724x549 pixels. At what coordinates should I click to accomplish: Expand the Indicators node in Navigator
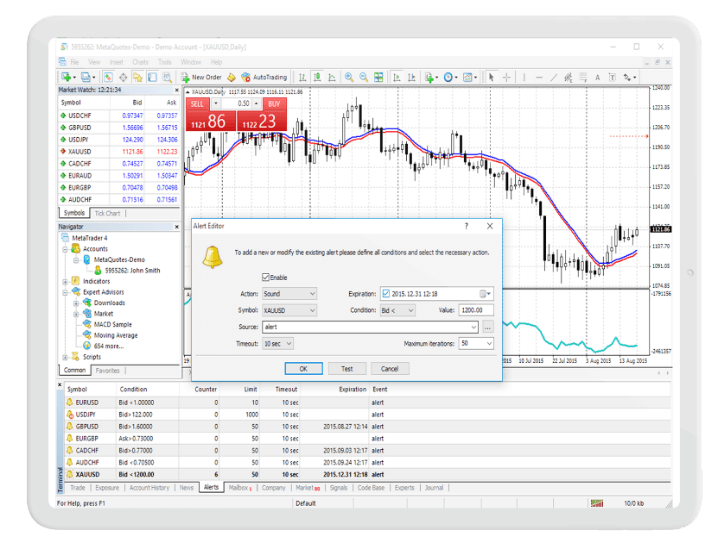pyautogui.click(x=65, y=281)
